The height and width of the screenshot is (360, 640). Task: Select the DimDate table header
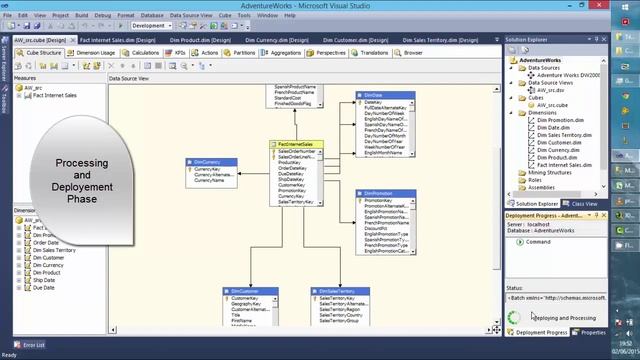pos(385,95)
